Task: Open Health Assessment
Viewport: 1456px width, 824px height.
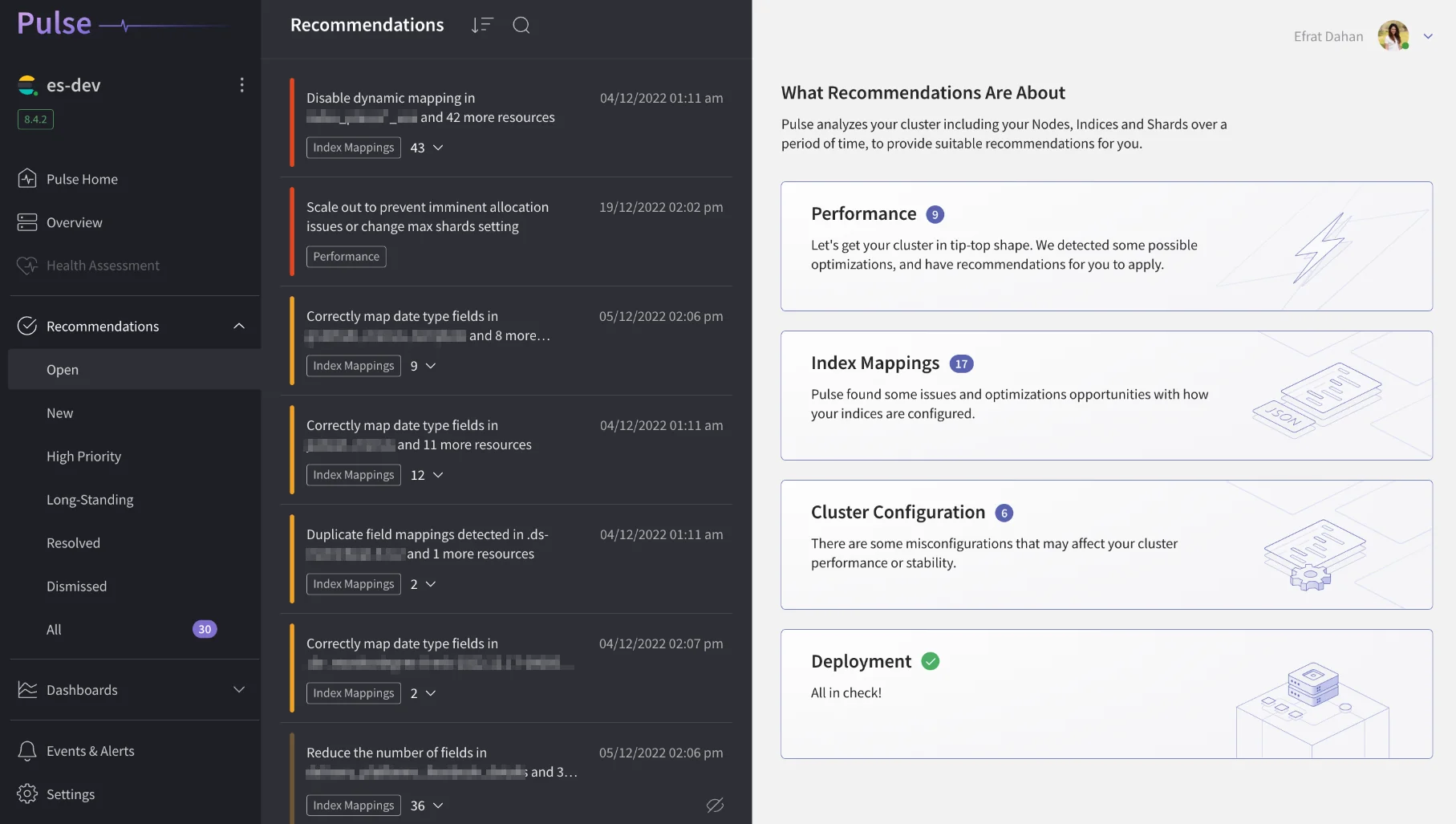Action: tap(103, 265)
